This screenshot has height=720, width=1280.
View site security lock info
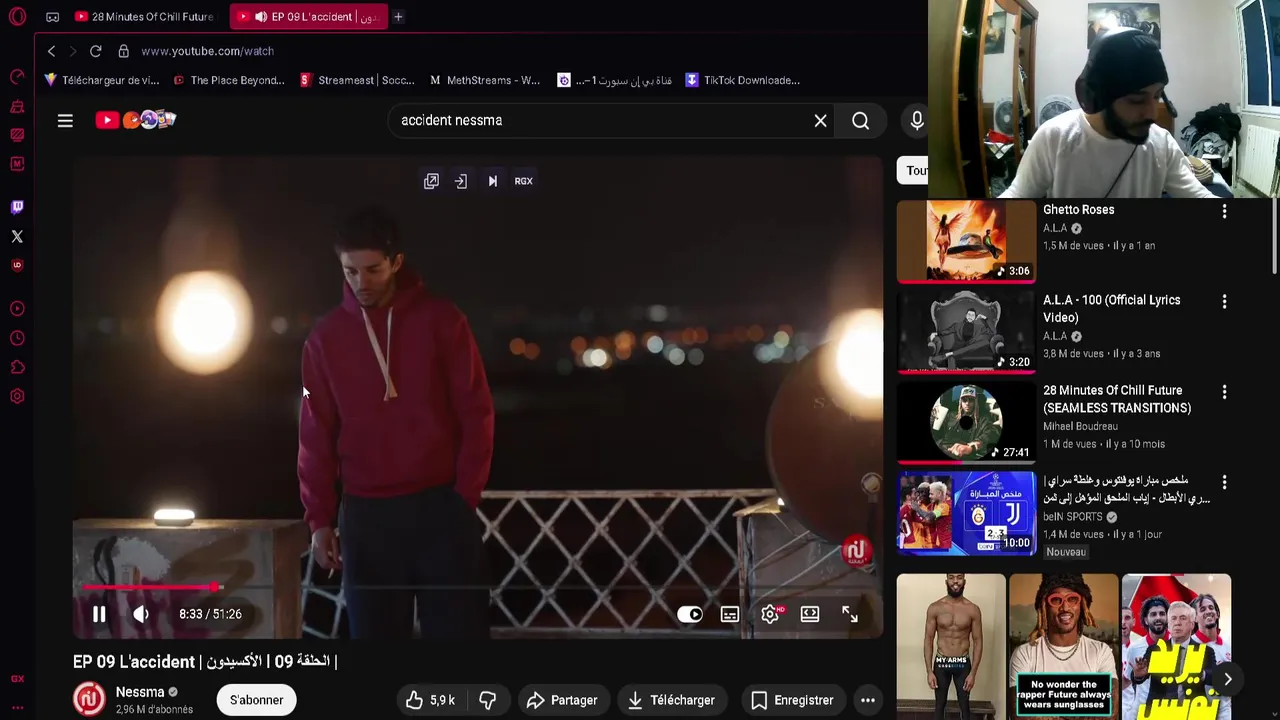tap(123, 51)
